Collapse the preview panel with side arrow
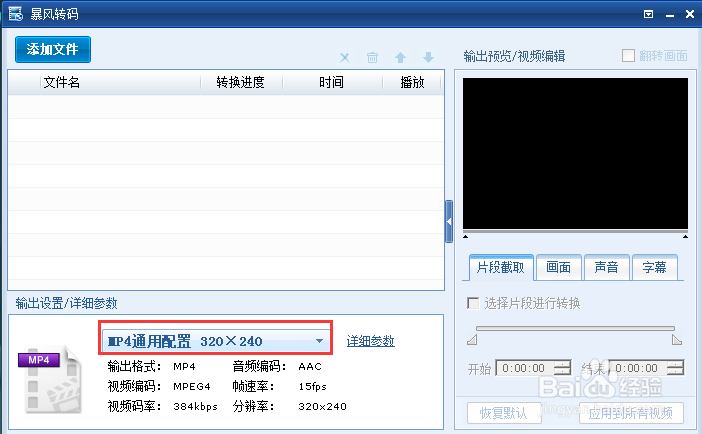Image resolution: width=702 pixels, height=434 pixels. click(x=449, y=222)
